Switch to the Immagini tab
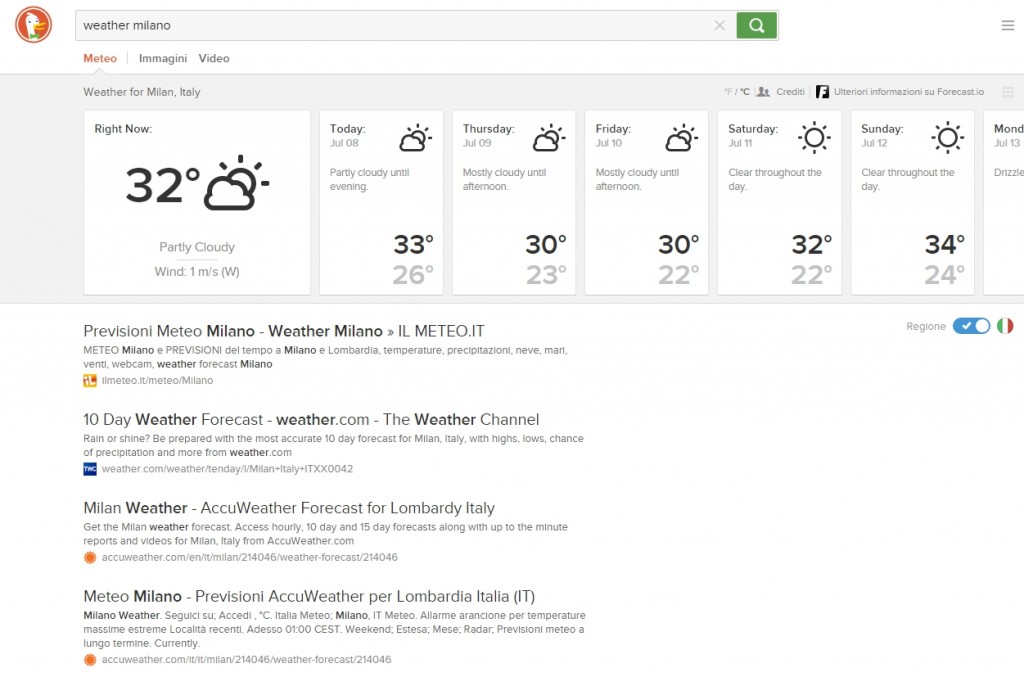 163,58
